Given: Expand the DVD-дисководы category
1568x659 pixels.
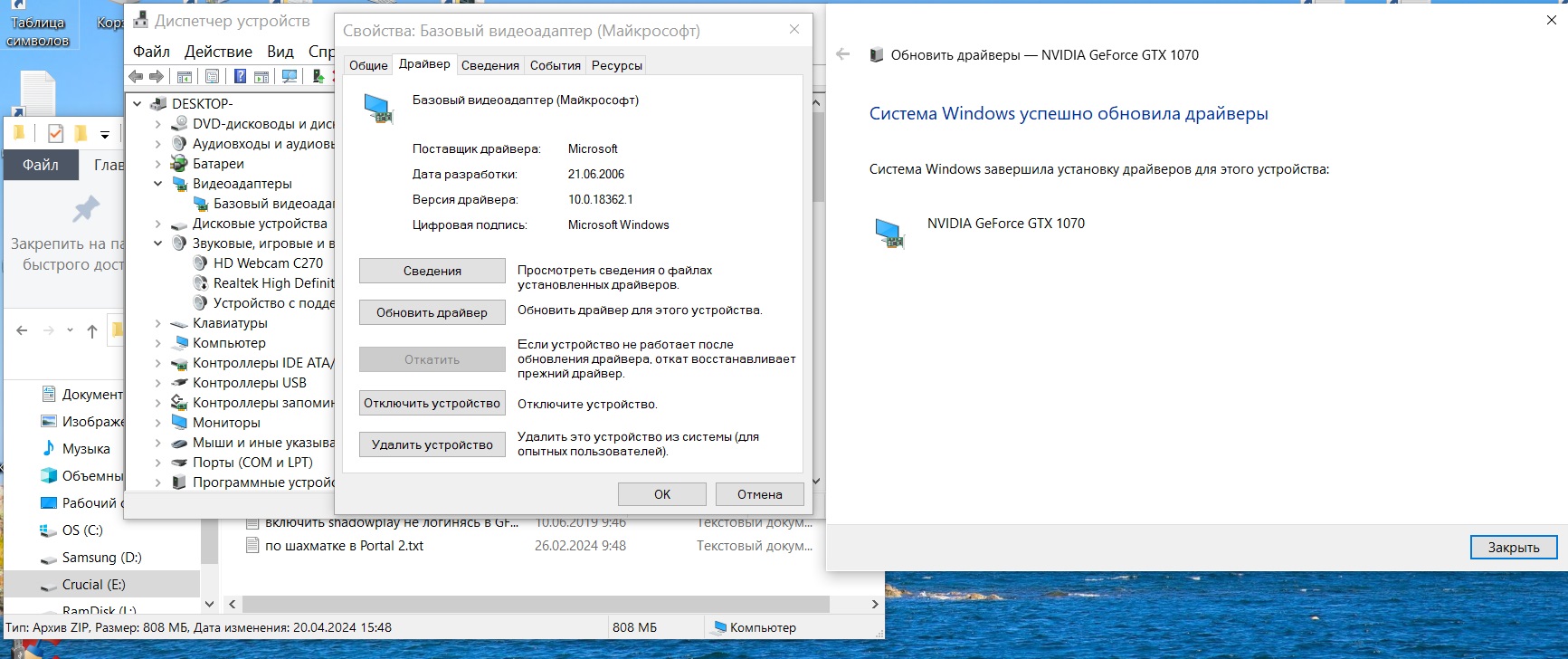Looking at the screenshot, I should tap(158, 124).
